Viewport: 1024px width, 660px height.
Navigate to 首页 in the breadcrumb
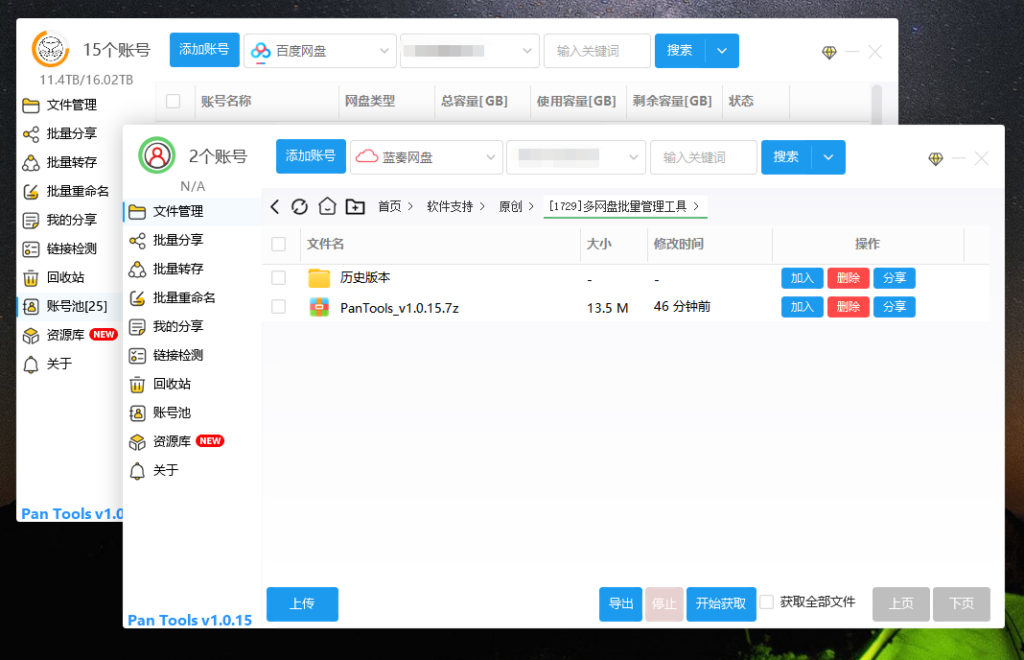pyautogui.click(x=390, y=205)
